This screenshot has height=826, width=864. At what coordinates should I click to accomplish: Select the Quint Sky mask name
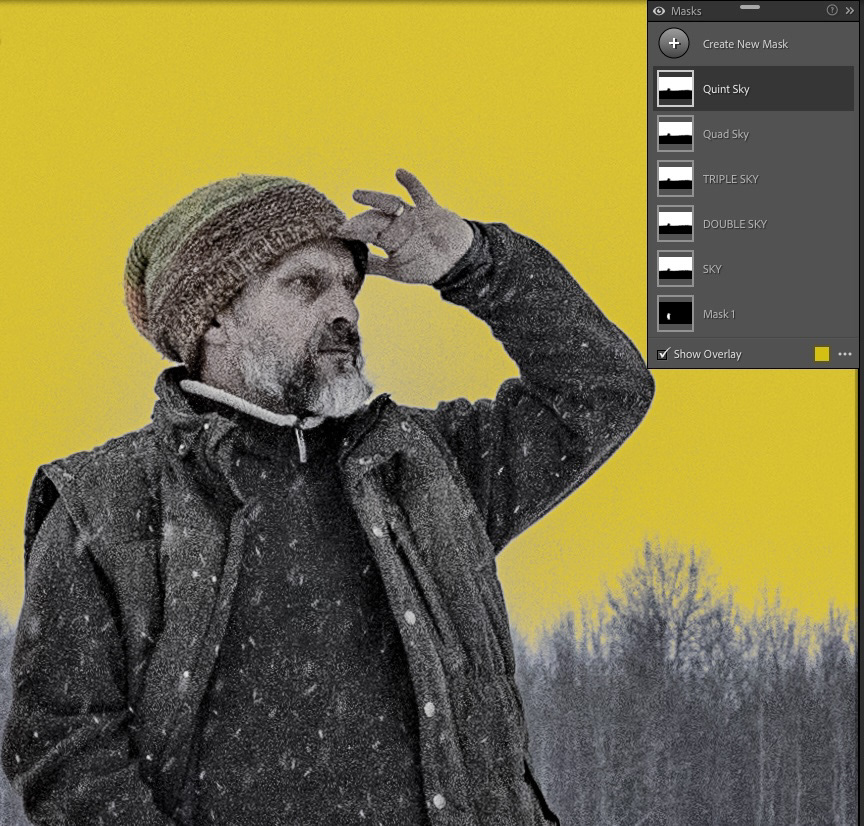coord(726,89)
